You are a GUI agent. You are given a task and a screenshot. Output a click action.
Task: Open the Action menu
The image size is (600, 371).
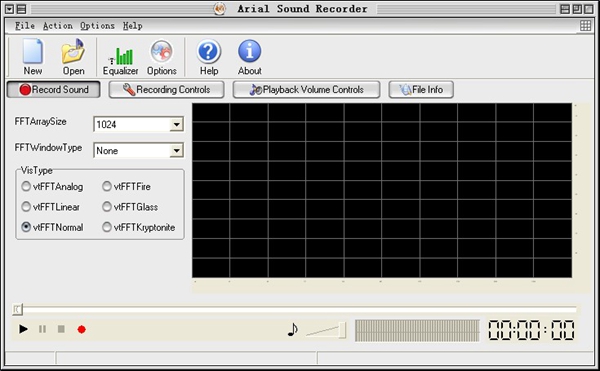point(58,26)
